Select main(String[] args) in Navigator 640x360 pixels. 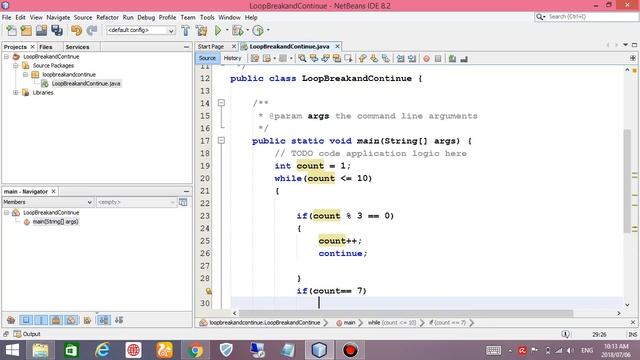pos(56,222)
